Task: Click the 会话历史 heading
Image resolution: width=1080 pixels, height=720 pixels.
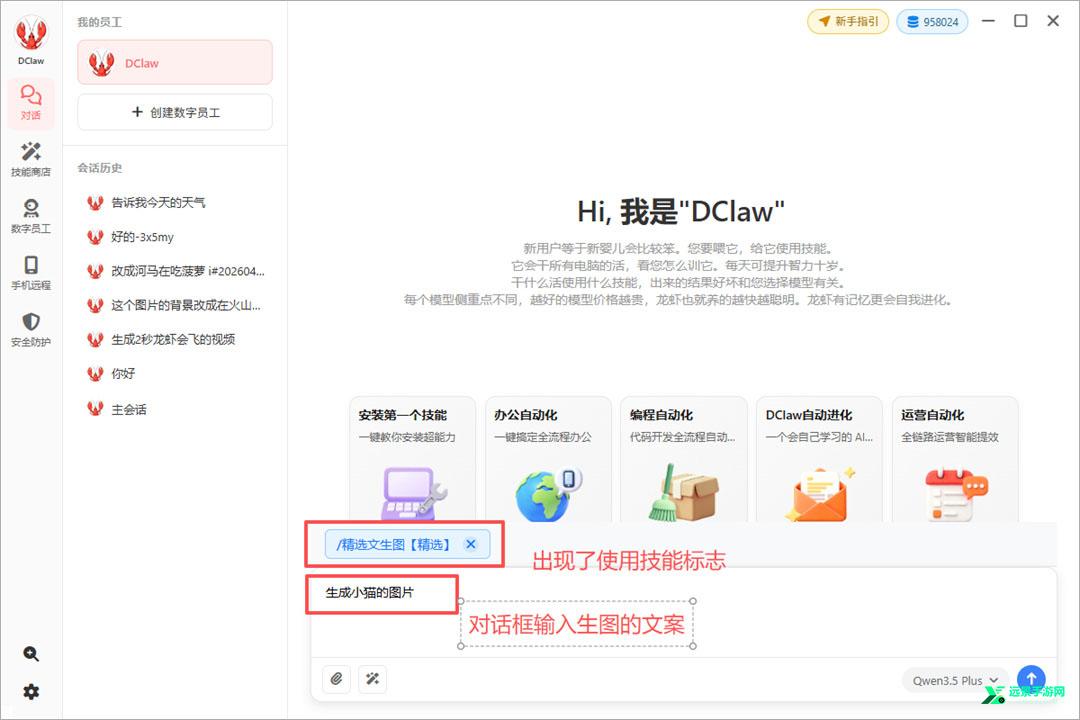Action: click(x=100, y=168)
